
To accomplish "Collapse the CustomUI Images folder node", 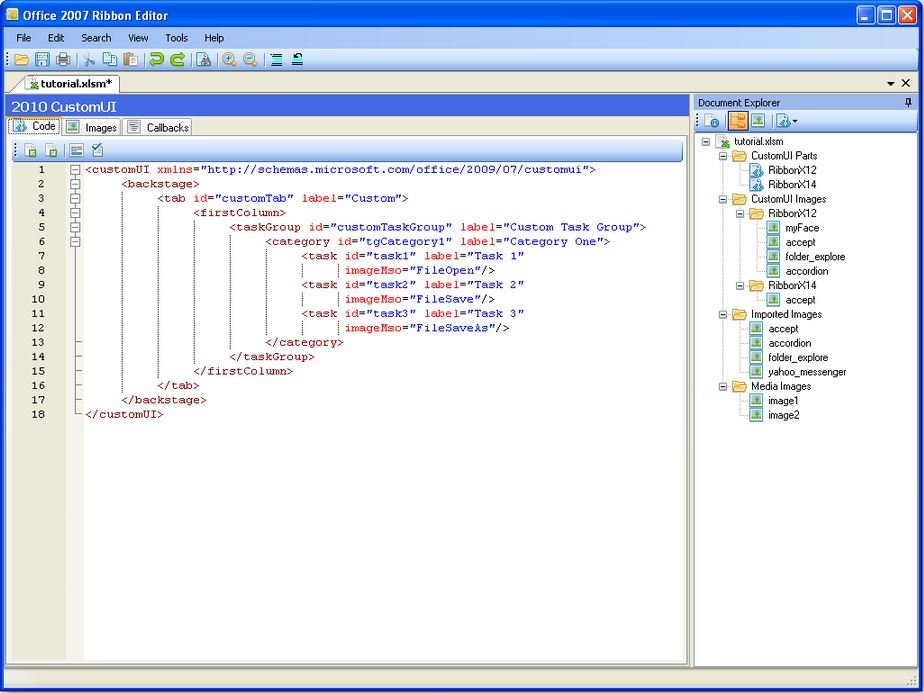I will point(723,199).
